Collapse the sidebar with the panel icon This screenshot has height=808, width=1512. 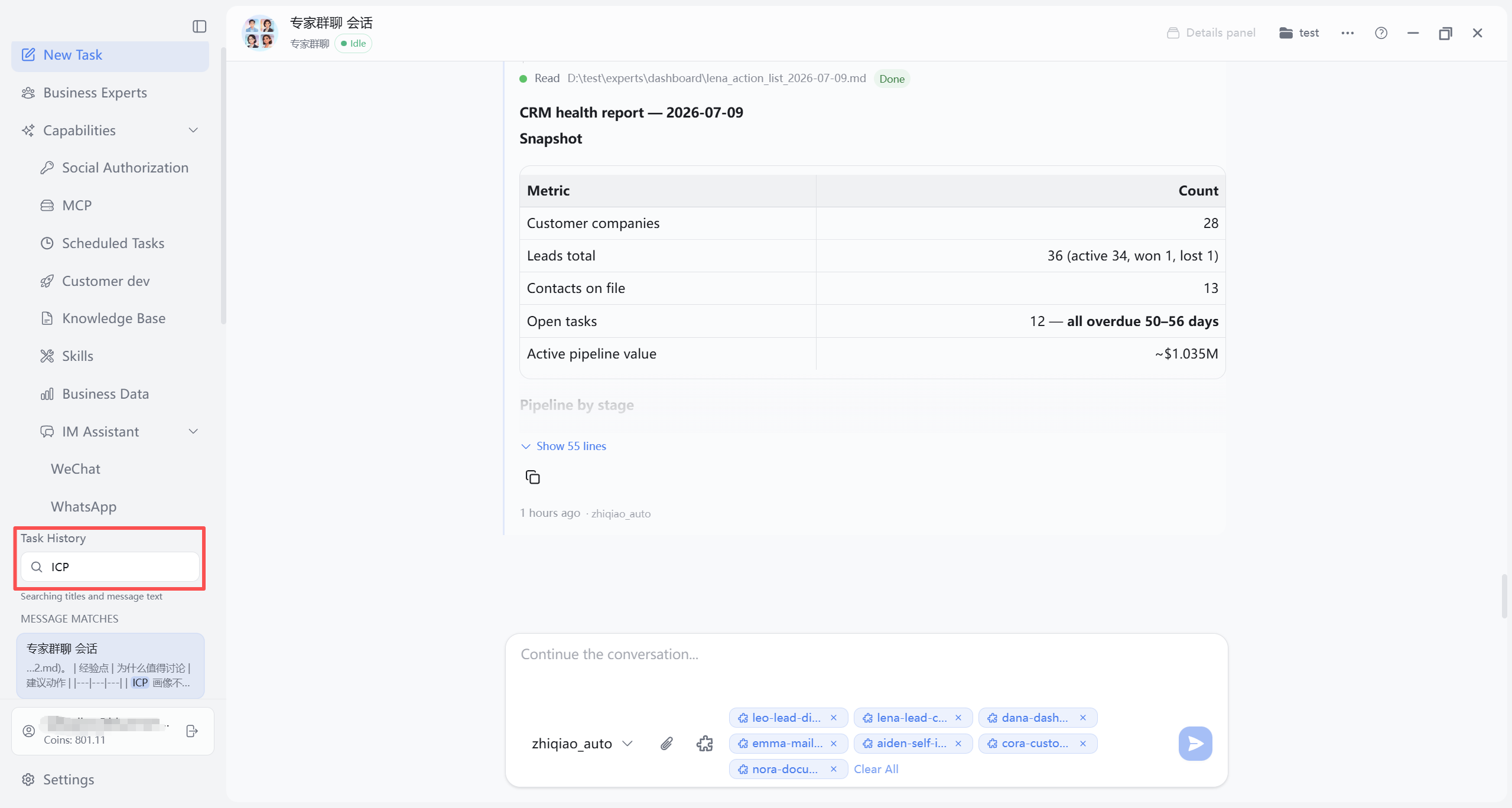(199, 27)
